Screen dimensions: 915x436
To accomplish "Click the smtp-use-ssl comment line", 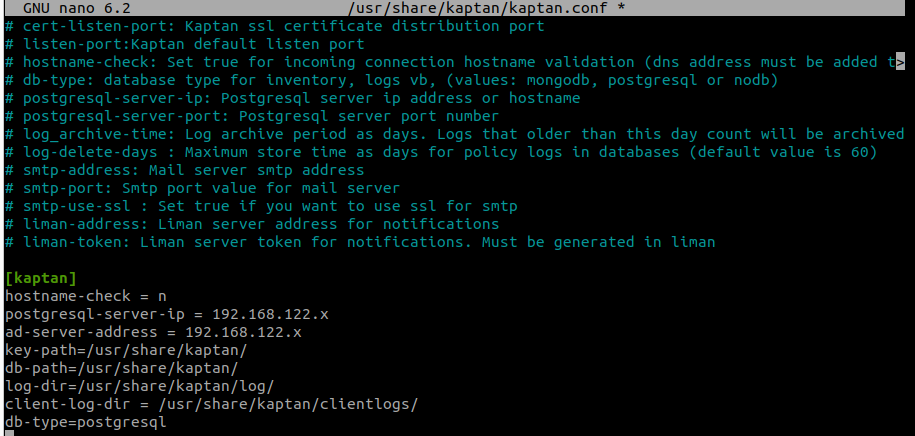I will pyautogui.click(x=261, y=206).
